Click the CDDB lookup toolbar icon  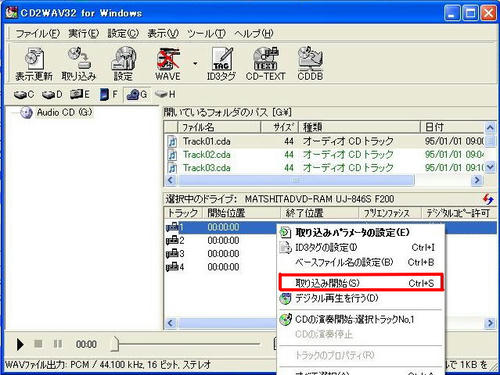click(x=310, y=64)
